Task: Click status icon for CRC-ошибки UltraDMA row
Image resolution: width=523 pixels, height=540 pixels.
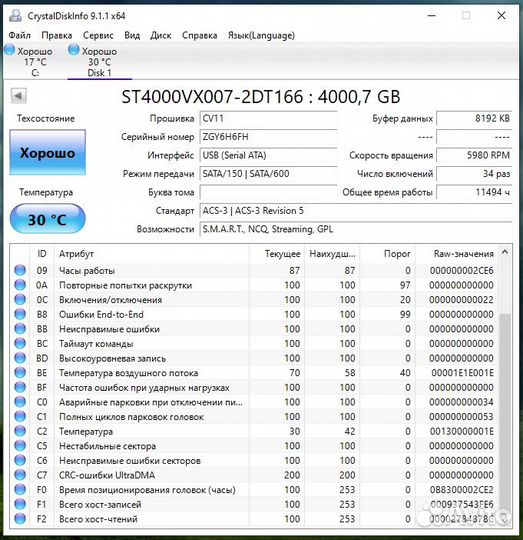Action: tap(20, 475)
